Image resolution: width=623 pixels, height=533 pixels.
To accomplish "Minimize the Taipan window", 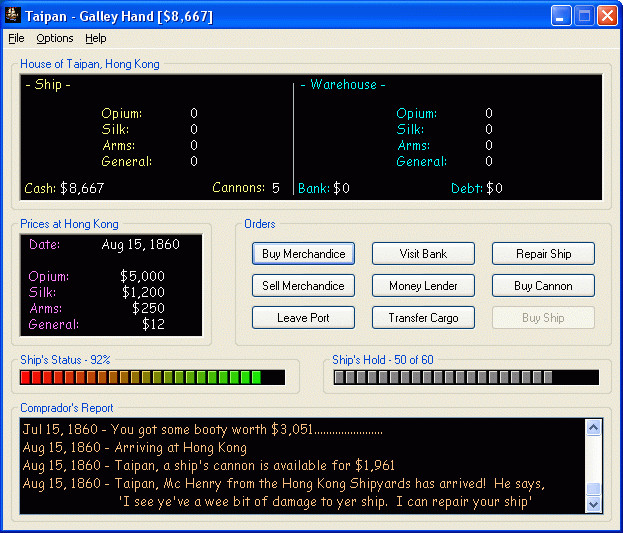I will click(x=561, y=16).
